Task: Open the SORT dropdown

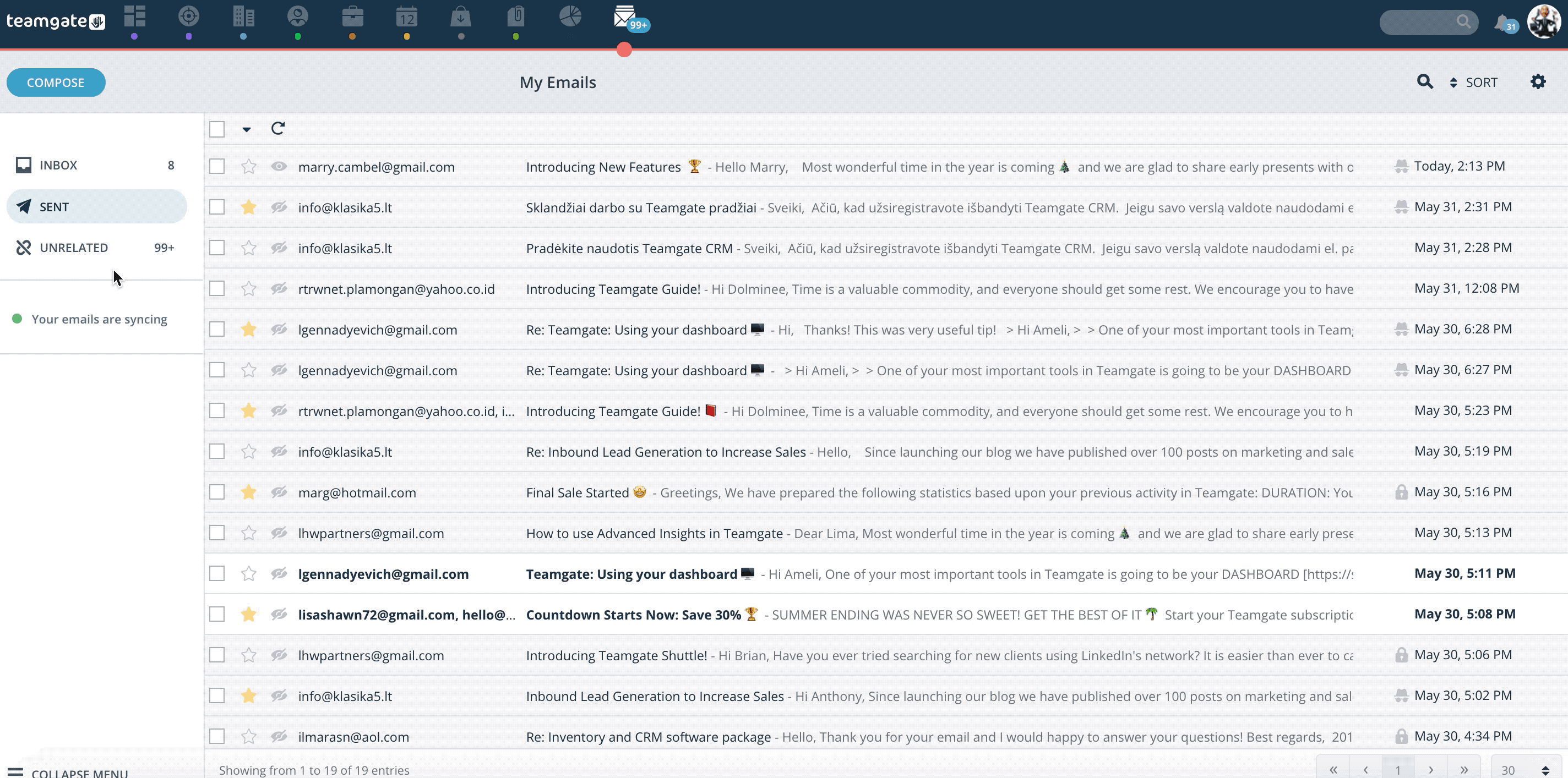Action: [x=1473, y=82]
